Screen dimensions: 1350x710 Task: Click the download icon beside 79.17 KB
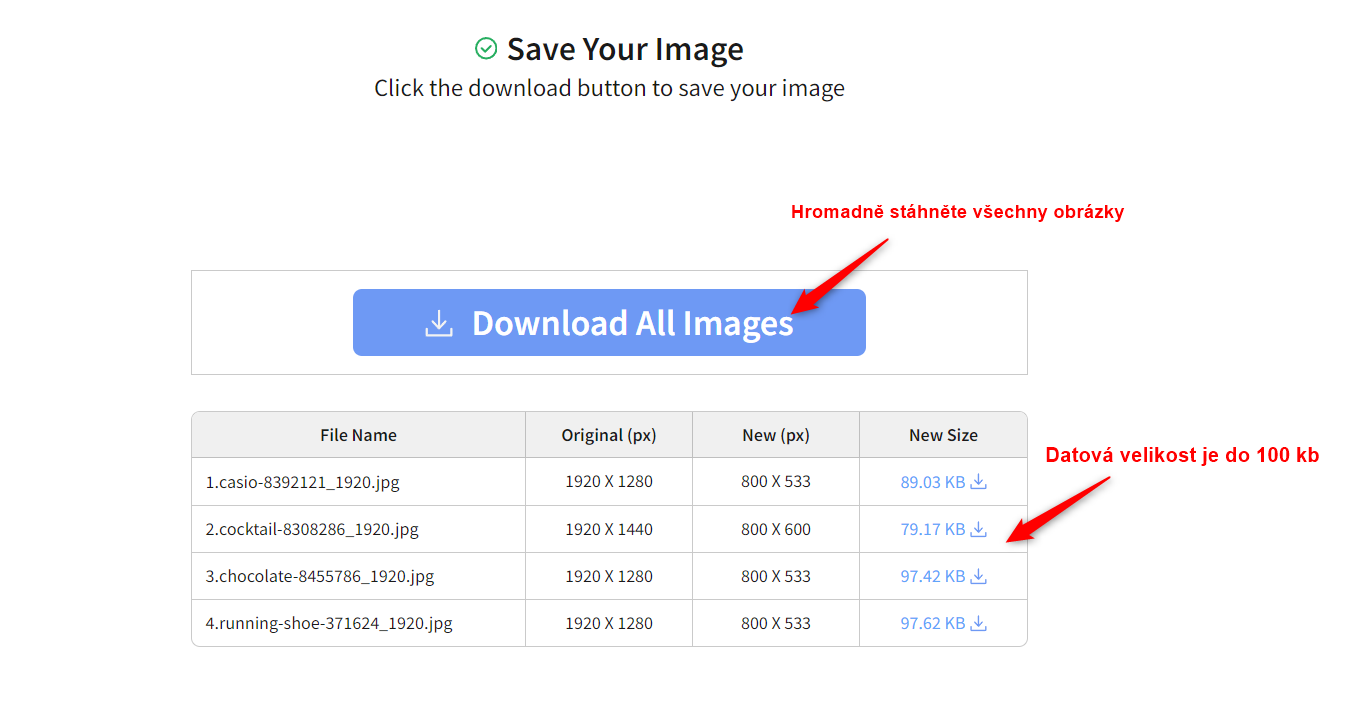click(979, 529)
